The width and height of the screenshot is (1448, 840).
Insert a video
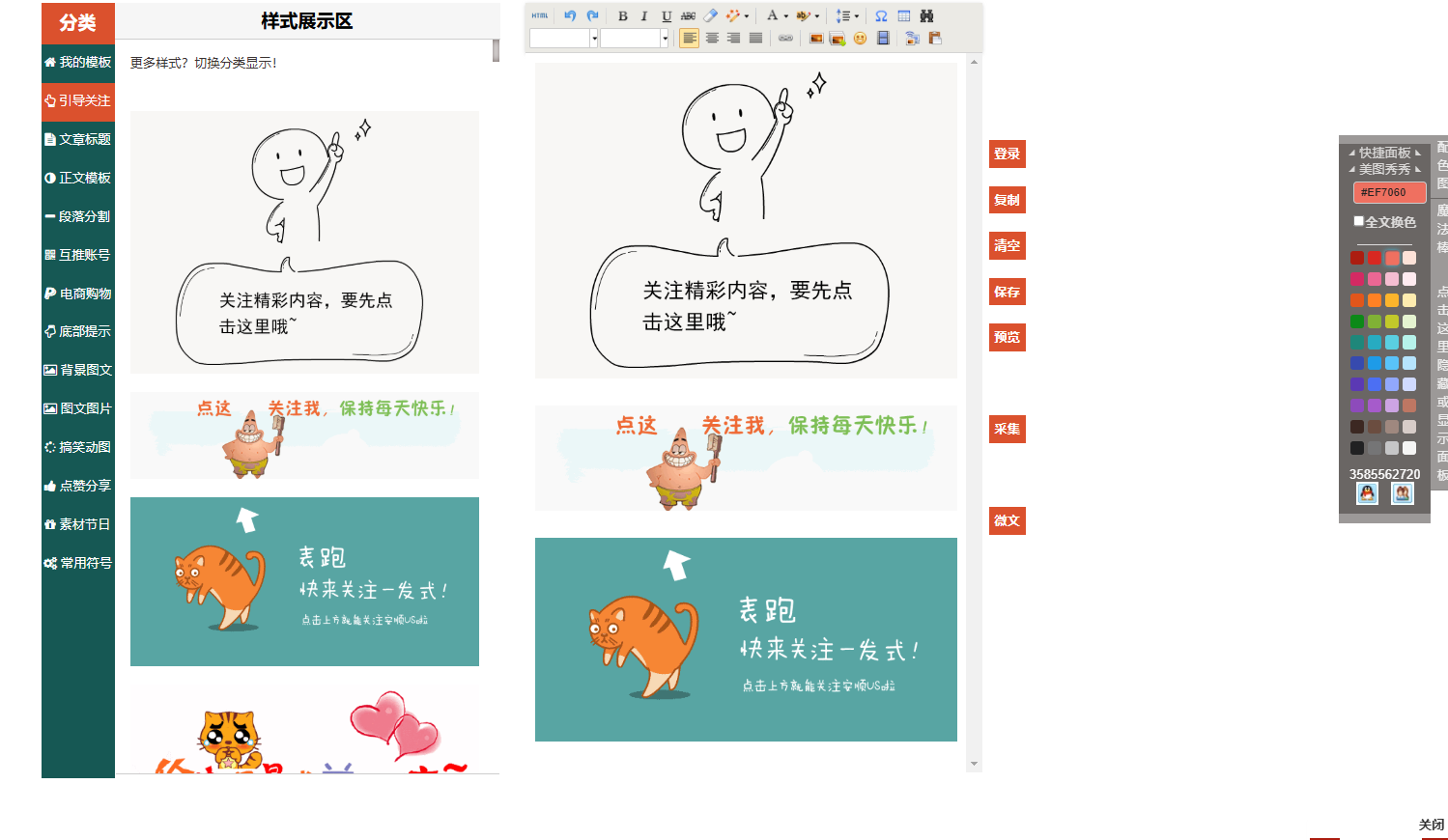pos(883,38)
